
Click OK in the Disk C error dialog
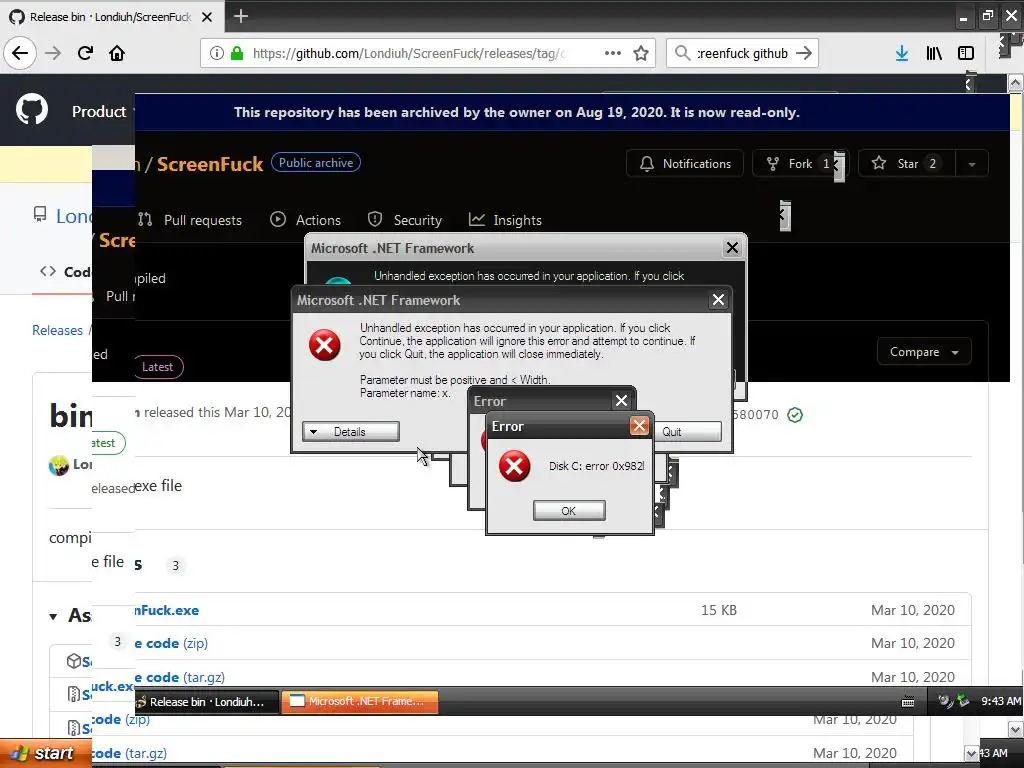[x=569, y=511]
